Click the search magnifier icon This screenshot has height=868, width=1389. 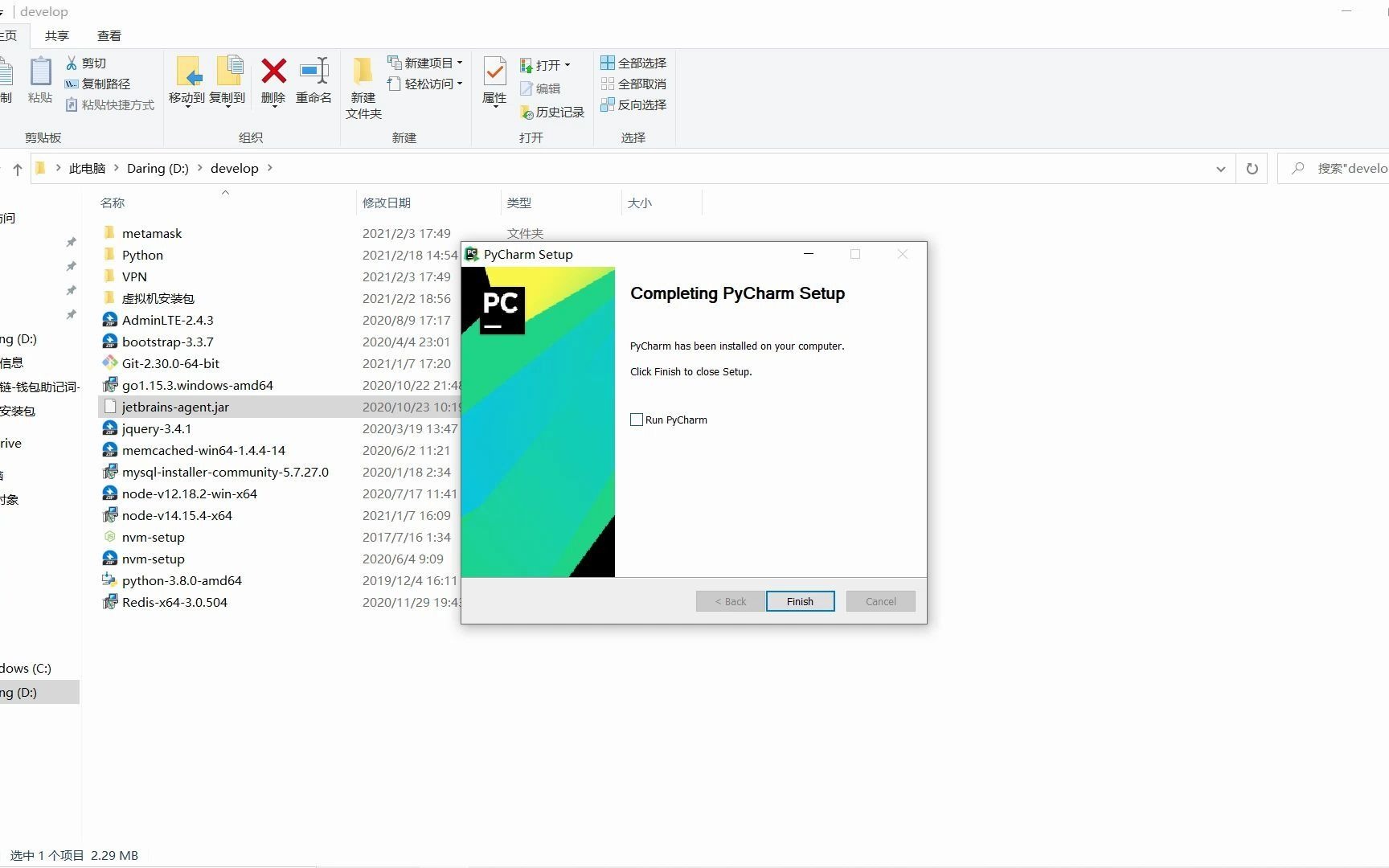coord(1297,169)
